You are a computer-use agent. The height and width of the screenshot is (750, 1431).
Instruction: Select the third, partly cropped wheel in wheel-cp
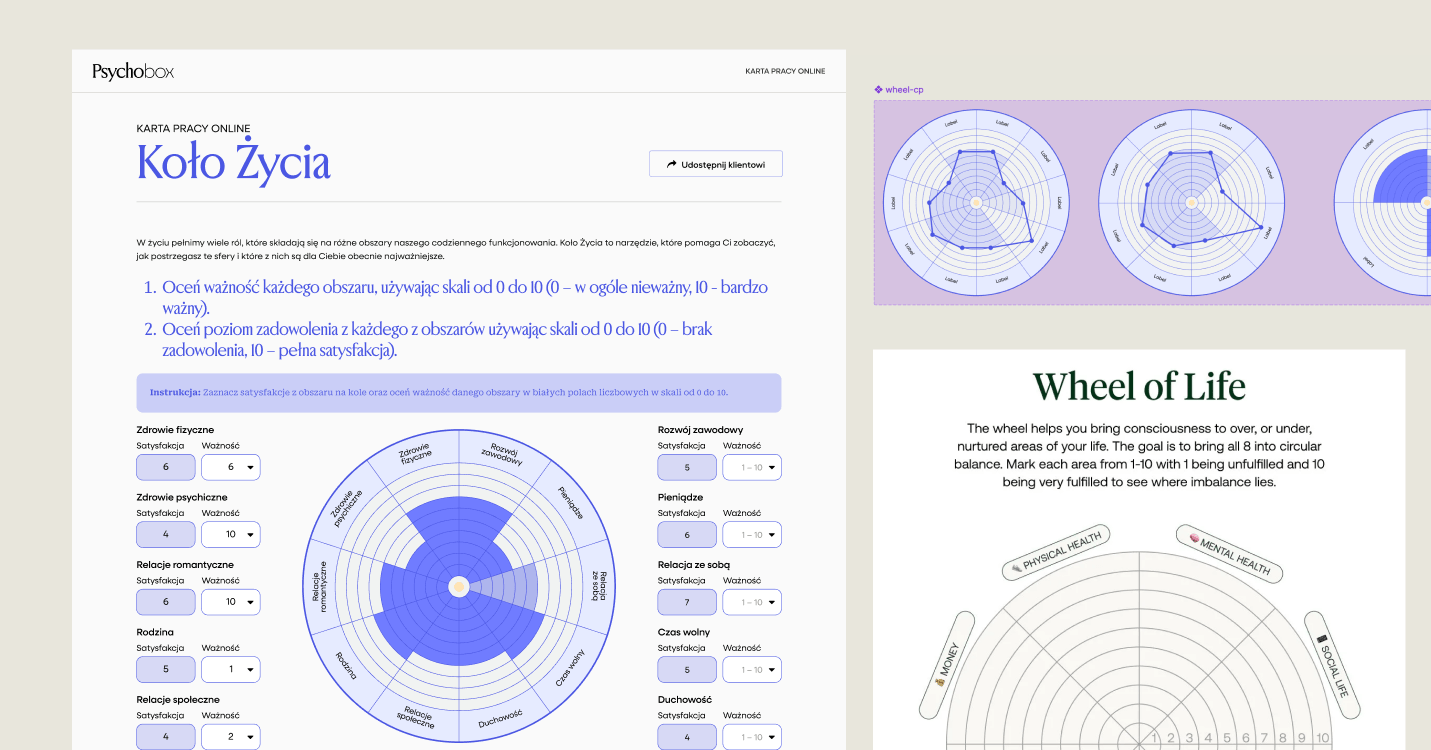pos(1382,202)
